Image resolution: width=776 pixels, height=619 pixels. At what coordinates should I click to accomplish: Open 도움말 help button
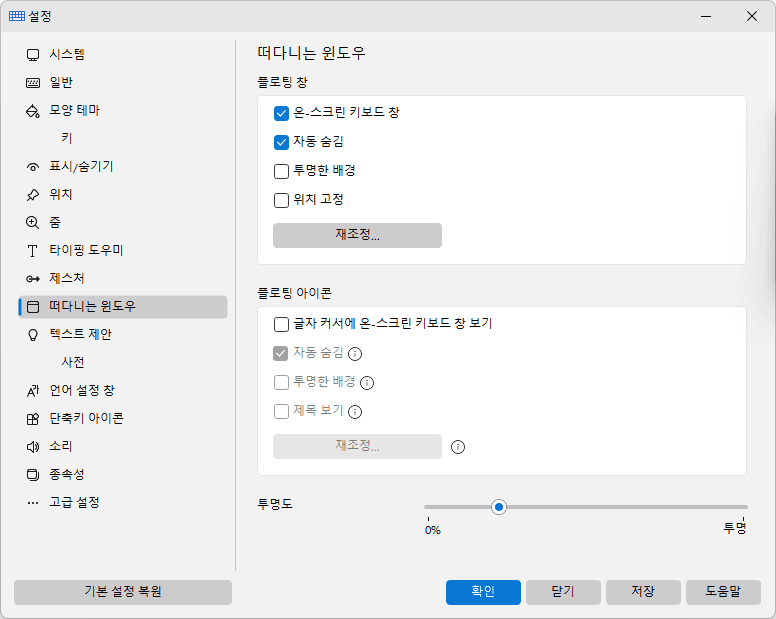pyautogui.click(x=723, y=592)
